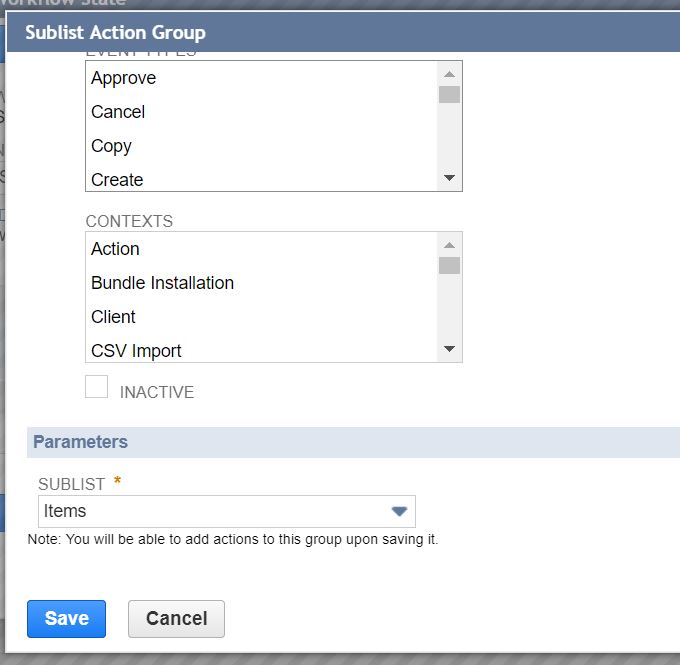
Task: Select Cancel in Event Types list
Action: [118, 112]
